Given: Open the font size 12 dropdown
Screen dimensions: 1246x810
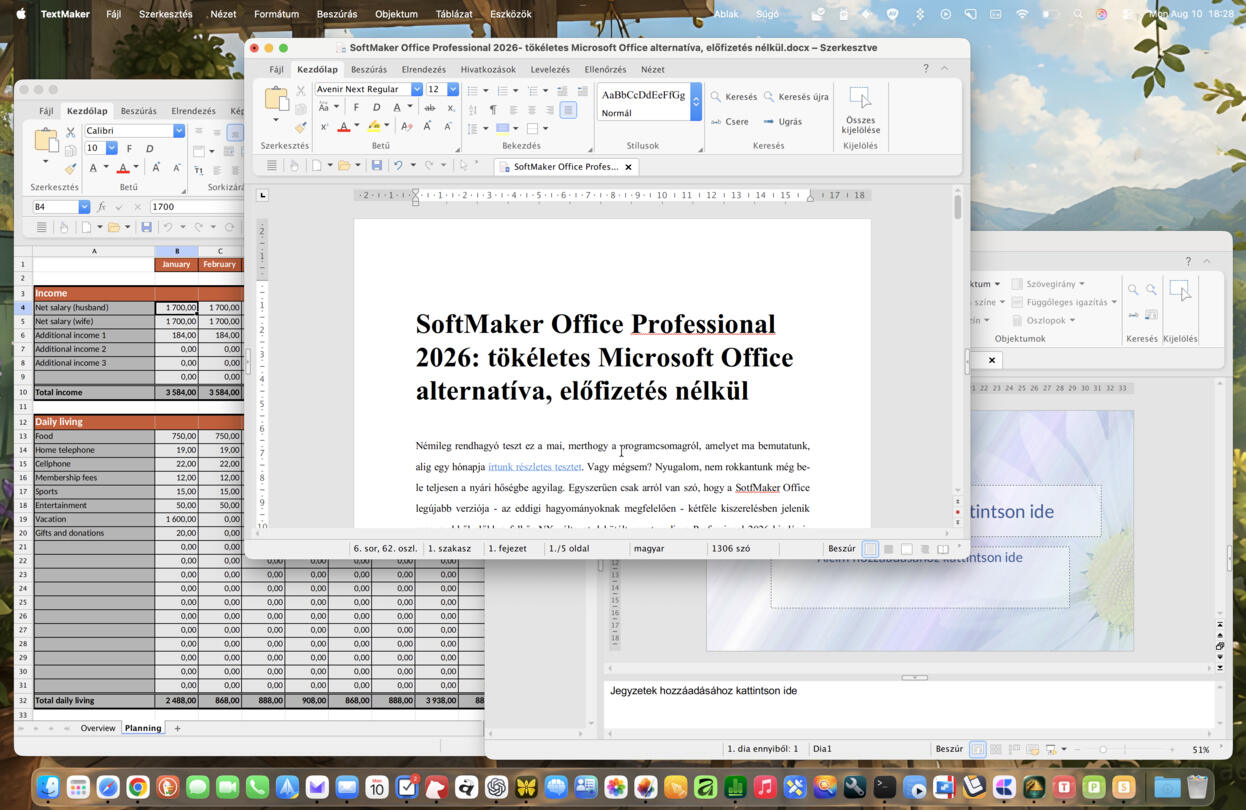Looking at the screenshot, I should click(453, 89).
